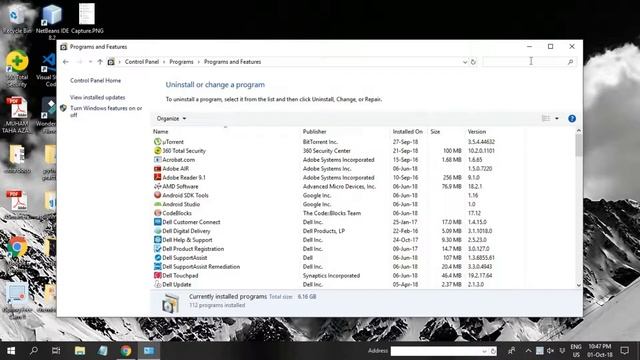Open the taskbar clock and date
This screenshot has height=360, width=640.
[600, 351]
